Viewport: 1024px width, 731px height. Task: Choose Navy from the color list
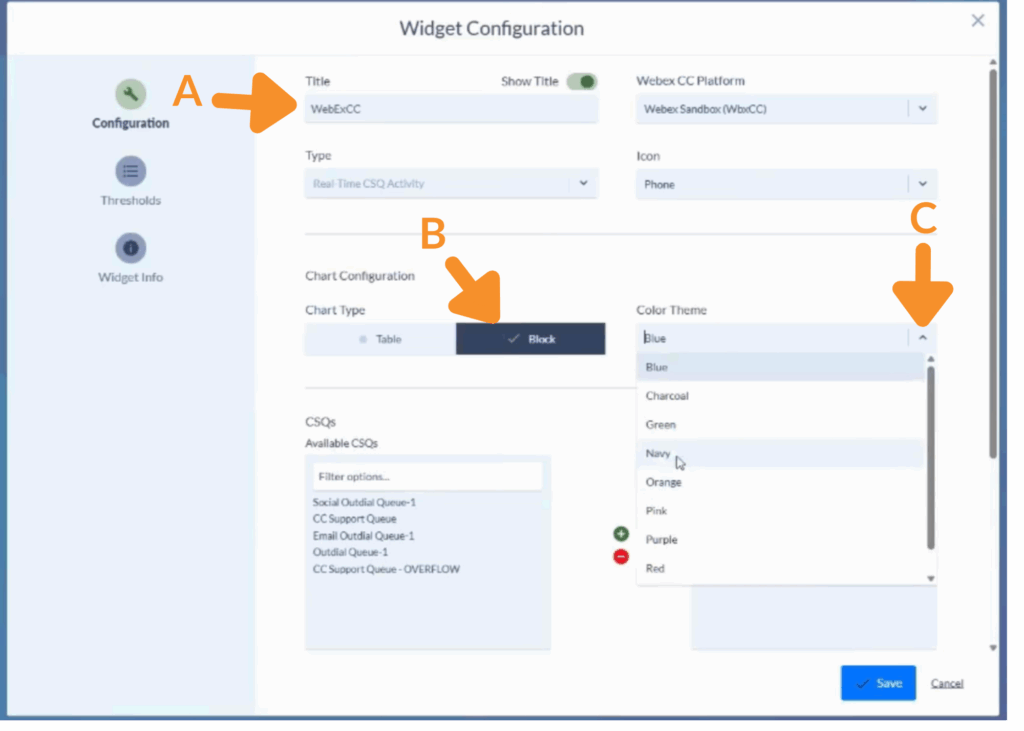(658, 454)
